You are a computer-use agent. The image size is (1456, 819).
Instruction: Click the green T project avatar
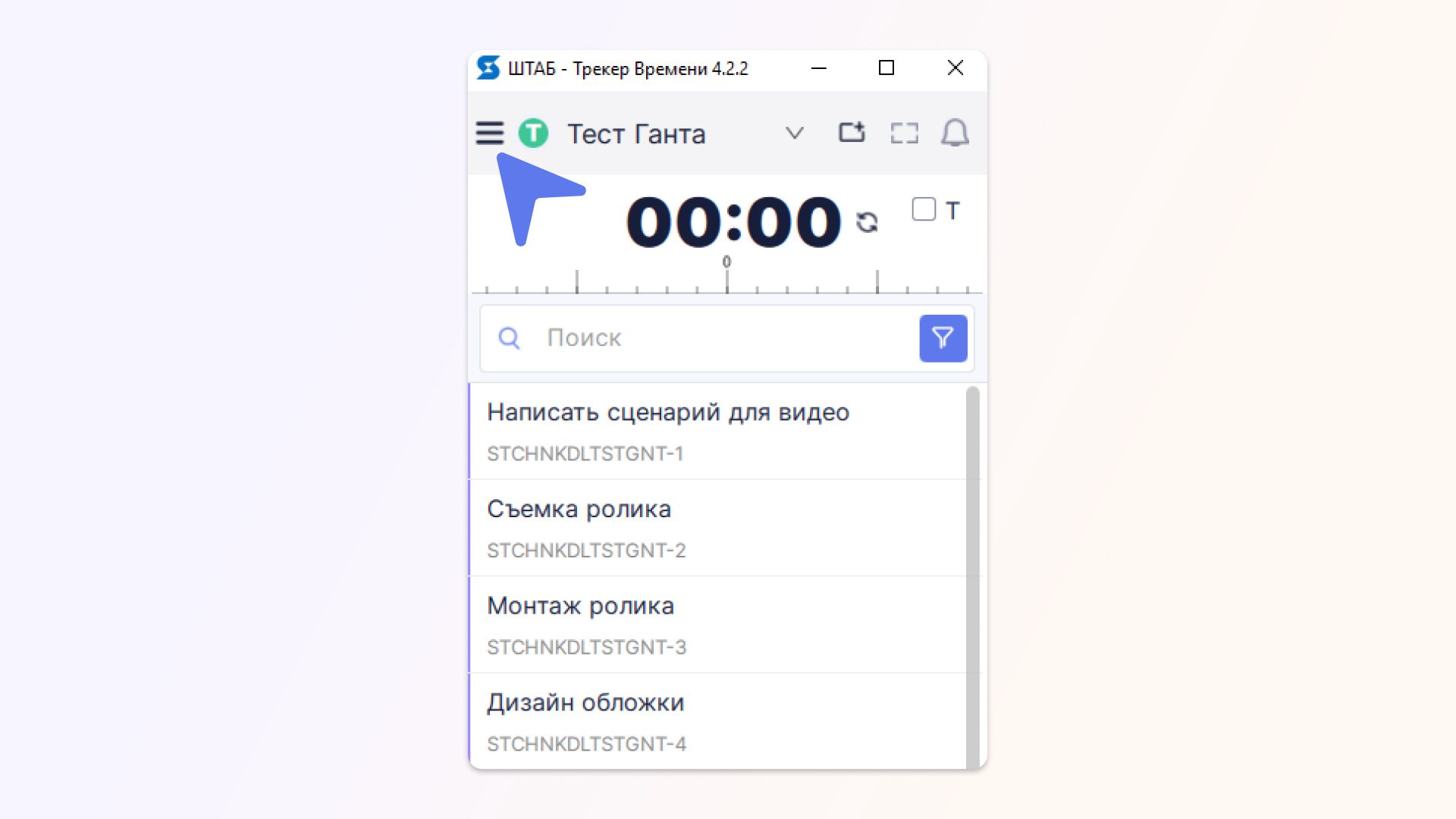[x=533, y=133]
